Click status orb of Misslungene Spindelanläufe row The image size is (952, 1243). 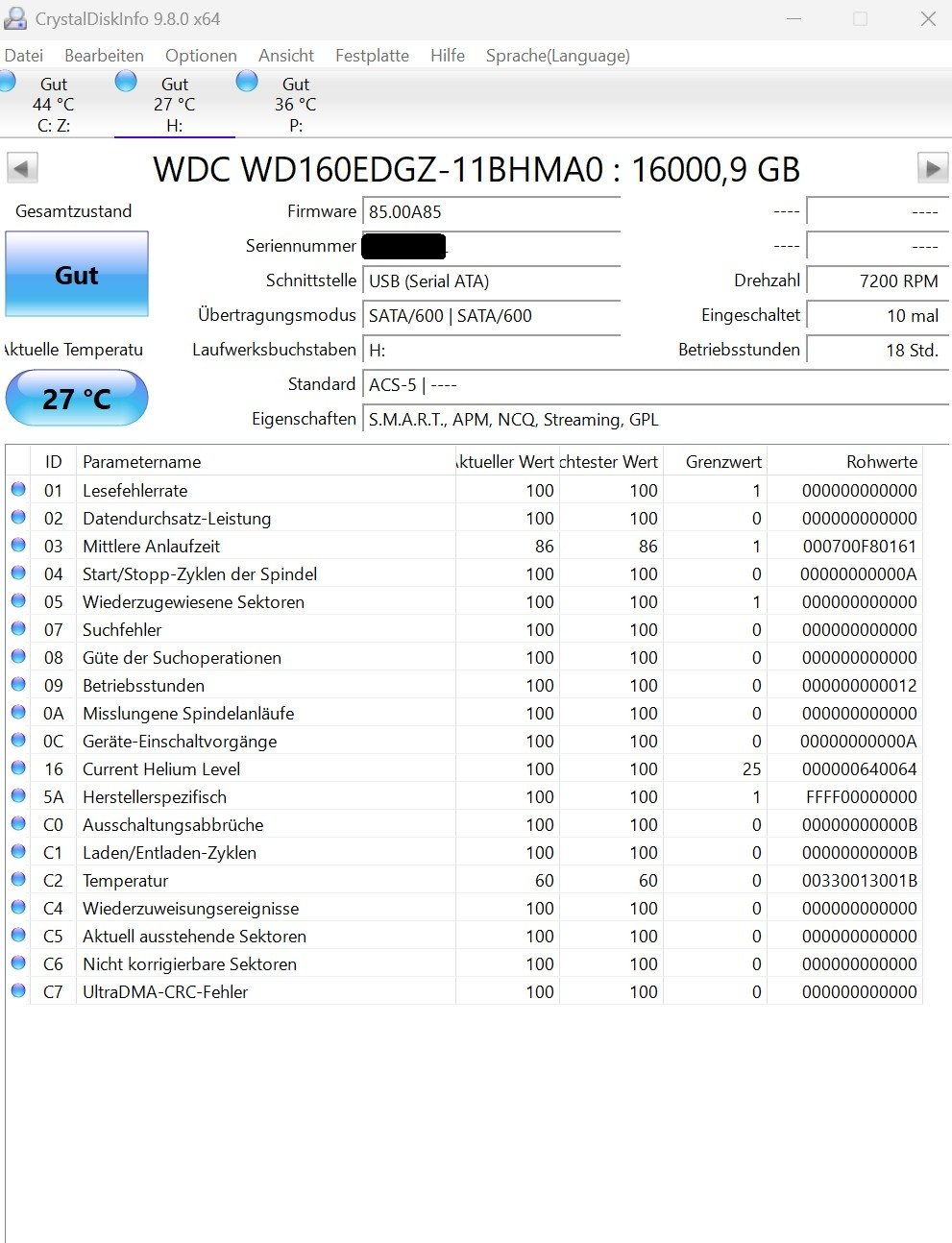18,712
